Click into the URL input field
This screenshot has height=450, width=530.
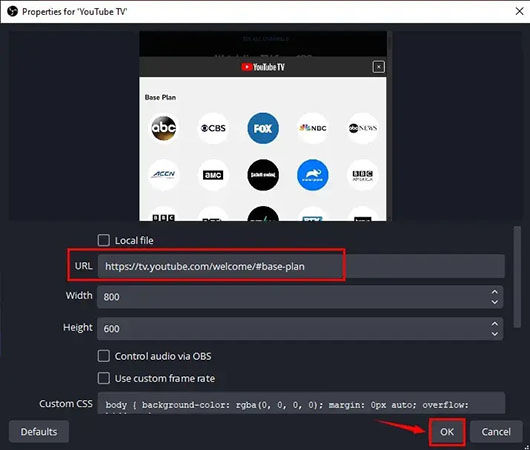301,266
